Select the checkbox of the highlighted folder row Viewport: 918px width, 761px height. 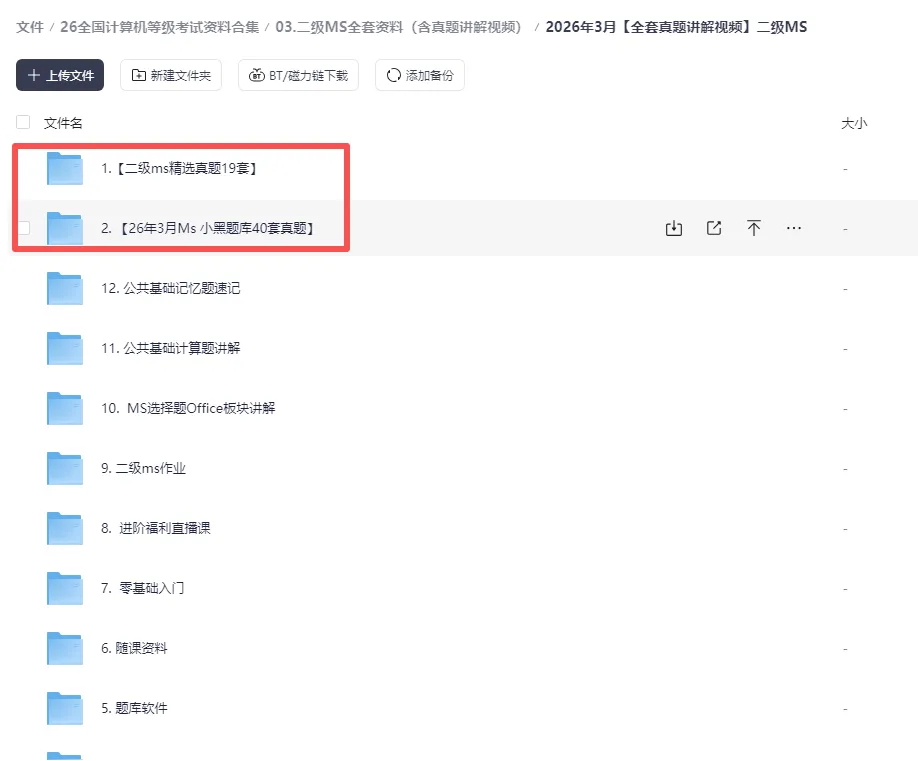[22, 228]
